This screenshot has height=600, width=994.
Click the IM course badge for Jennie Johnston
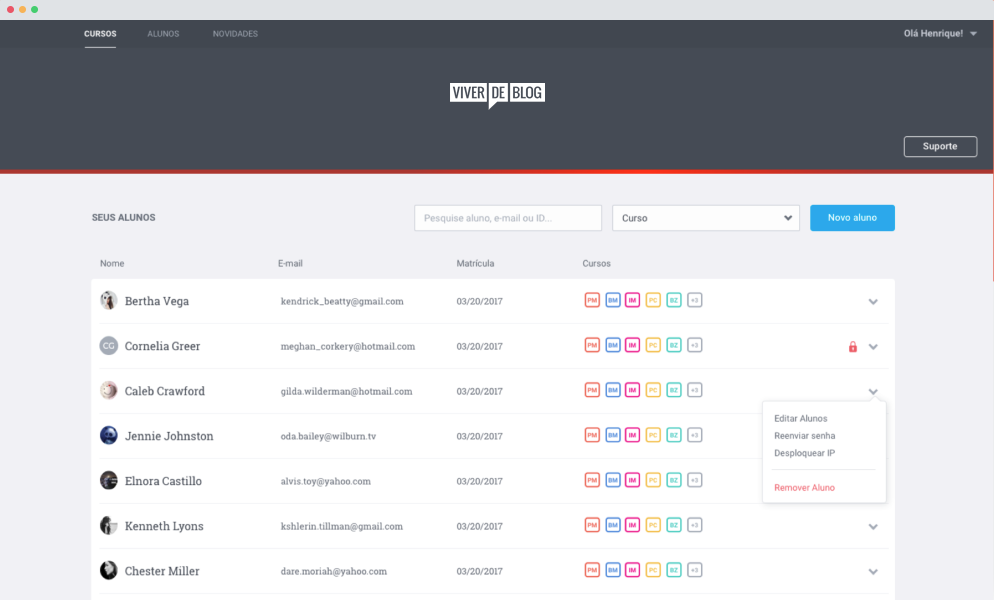(632, 435)
